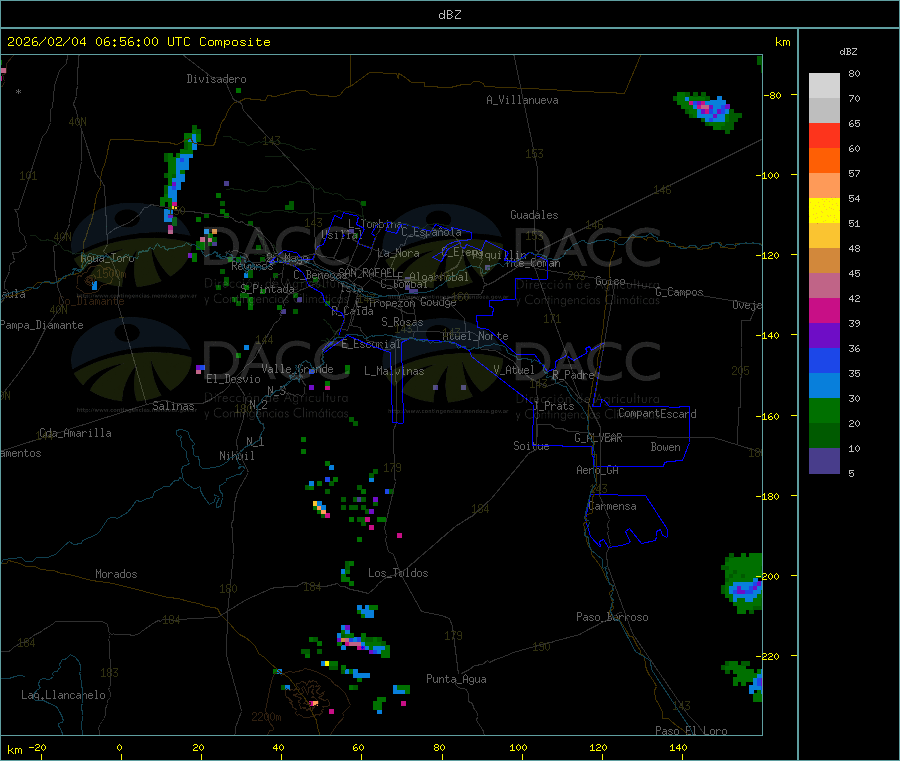Click the 'Bowen' place label

[665, 446]
